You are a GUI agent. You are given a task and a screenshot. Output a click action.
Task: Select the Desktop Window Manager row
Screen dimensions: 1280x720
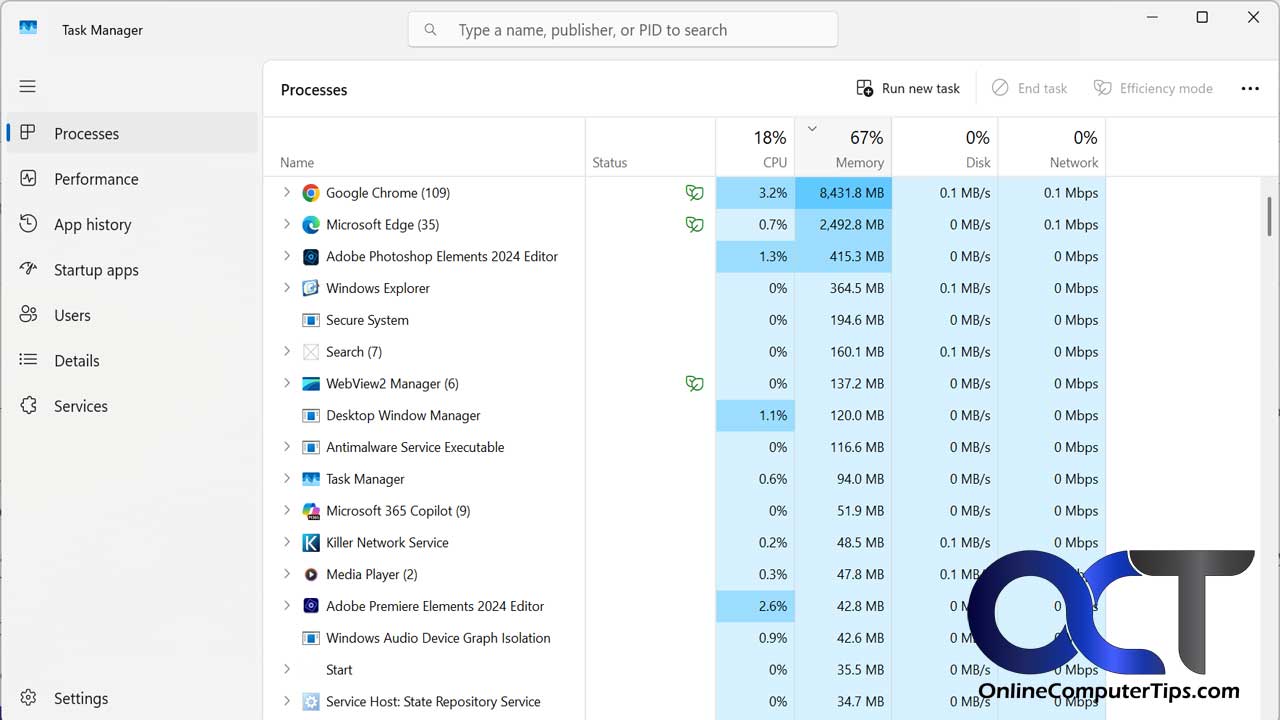coord(684,416)
